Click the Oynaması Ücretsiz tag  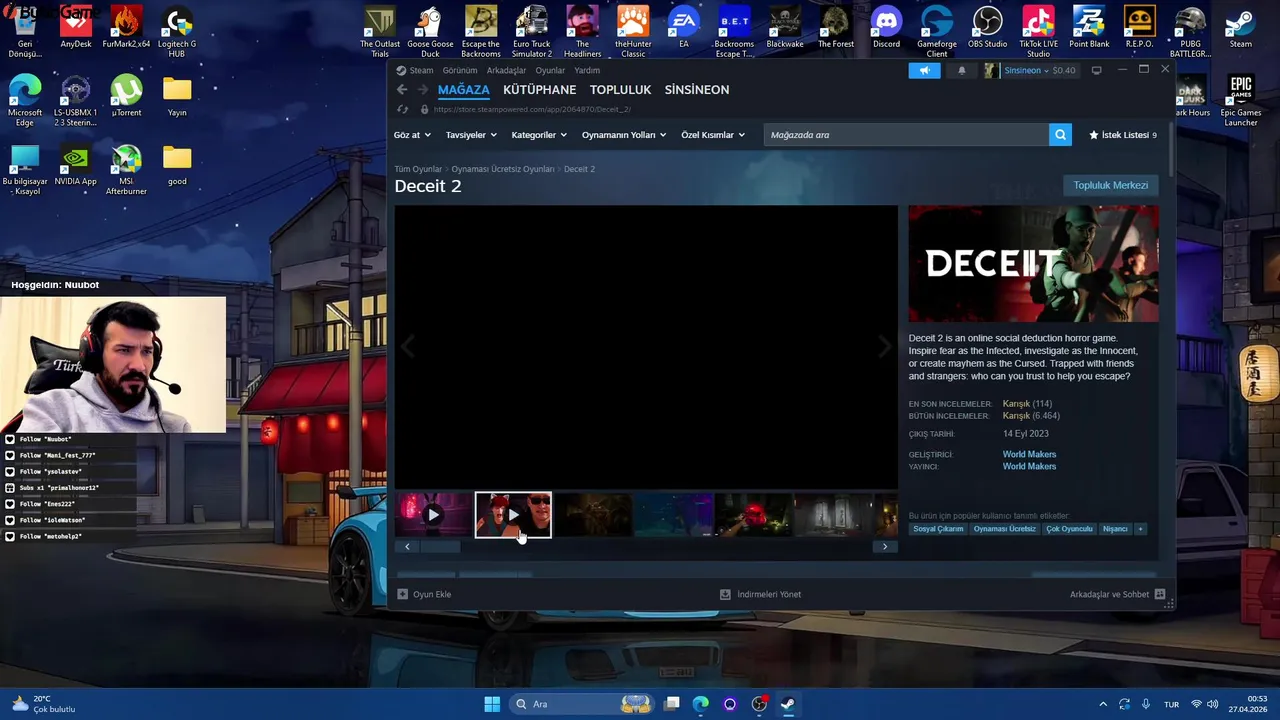click(1005, 529)
